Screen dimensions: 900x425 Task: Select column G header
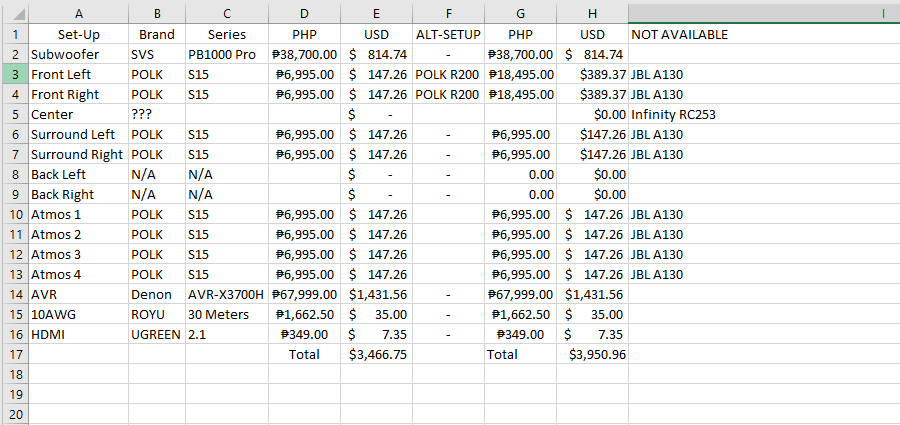[x=520, y=14]
